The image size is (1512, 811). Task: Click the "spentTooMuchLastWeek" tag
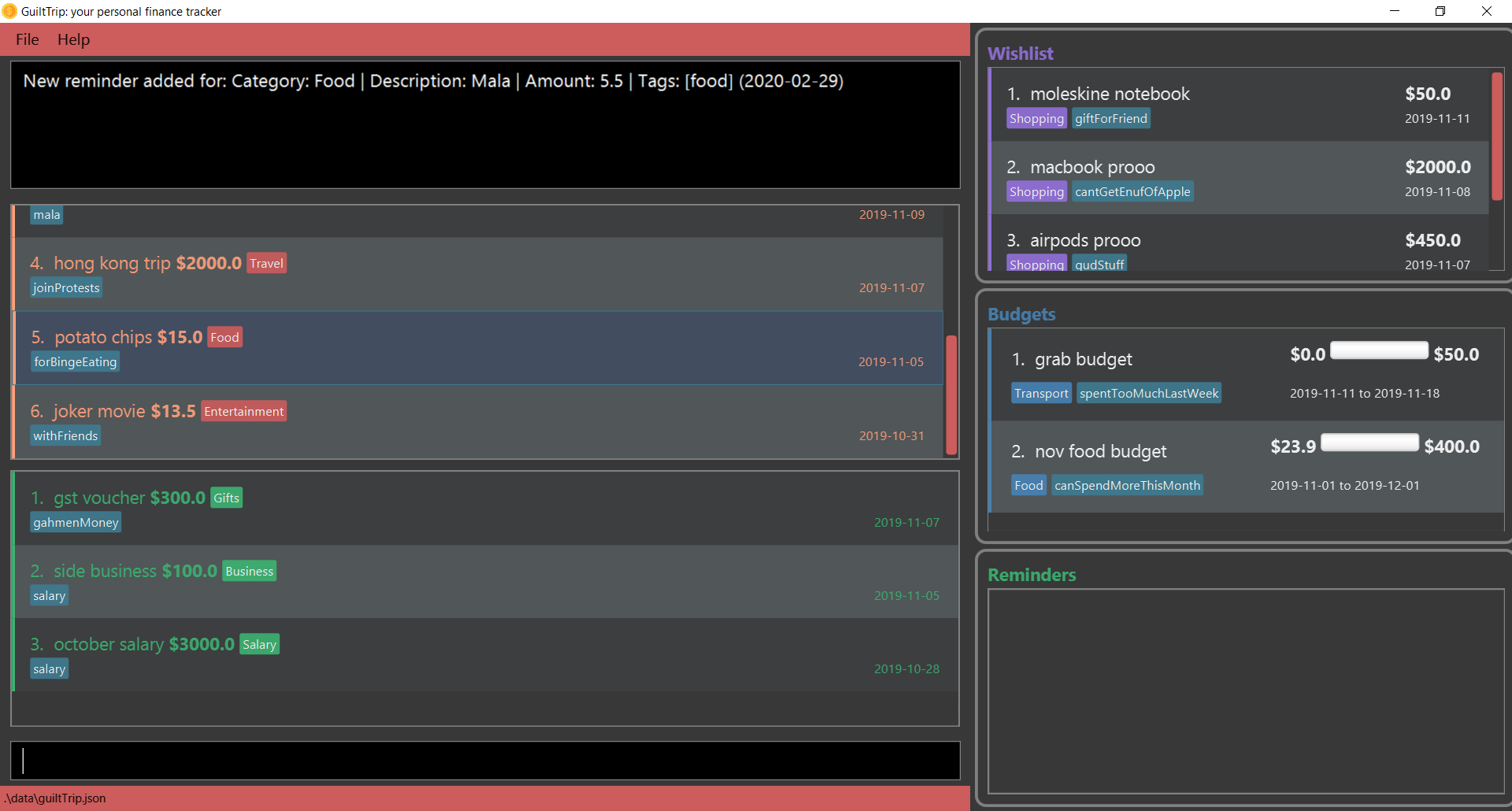point(1149,393)
